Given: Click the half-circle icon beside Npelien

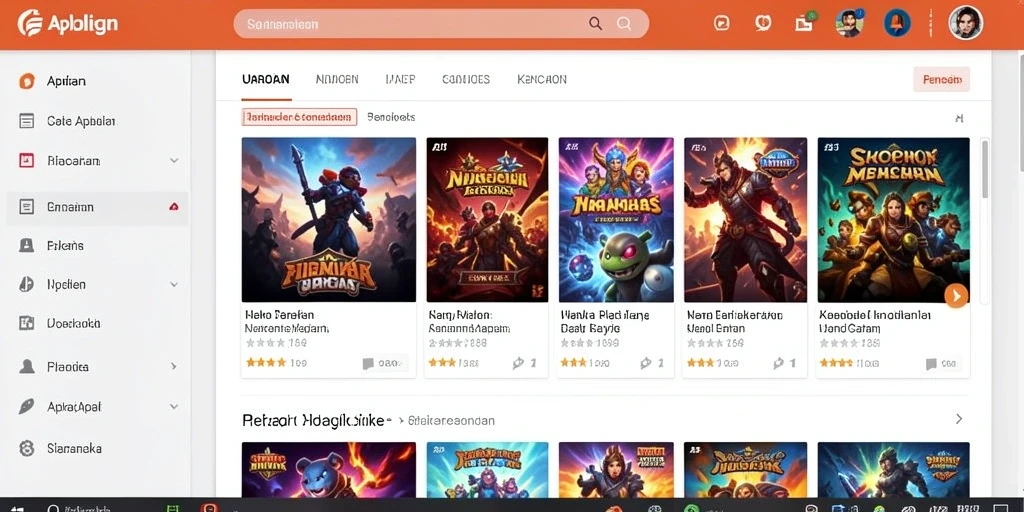Looking at the screenshot, I should pos(26,285).
